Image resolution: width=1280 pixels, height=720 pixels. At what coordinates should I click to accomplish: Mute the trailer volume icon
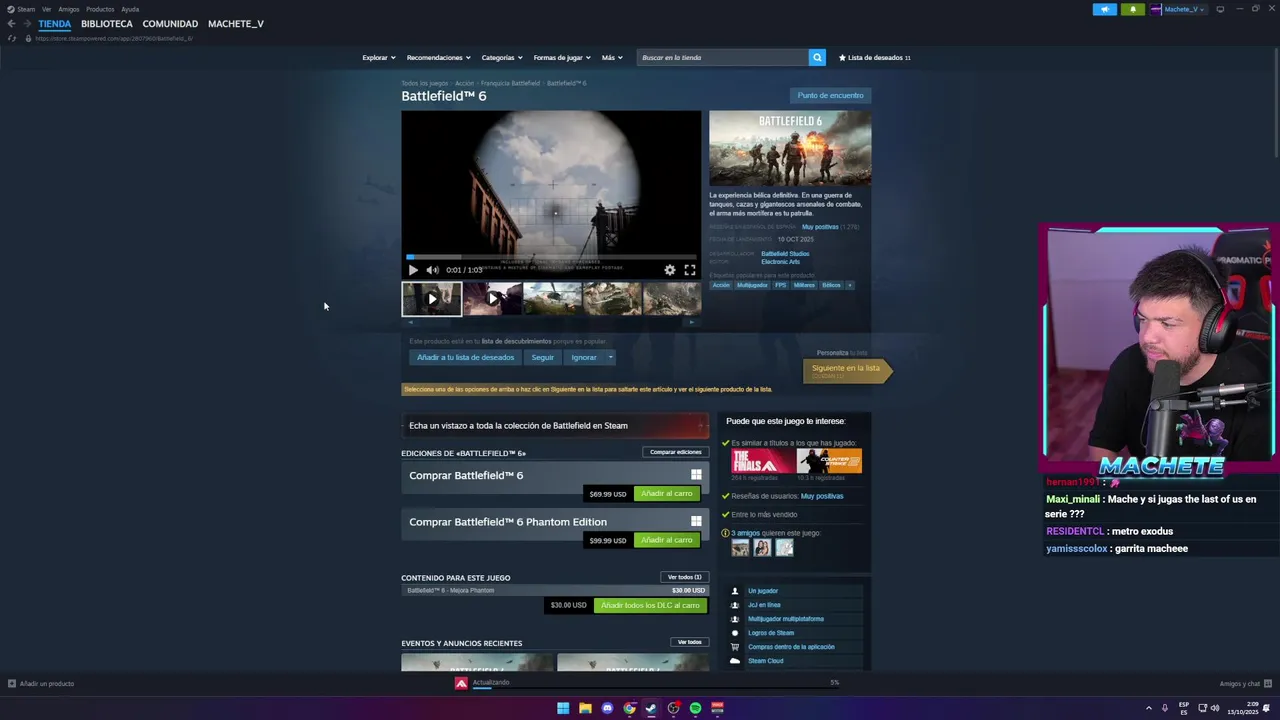432,270
